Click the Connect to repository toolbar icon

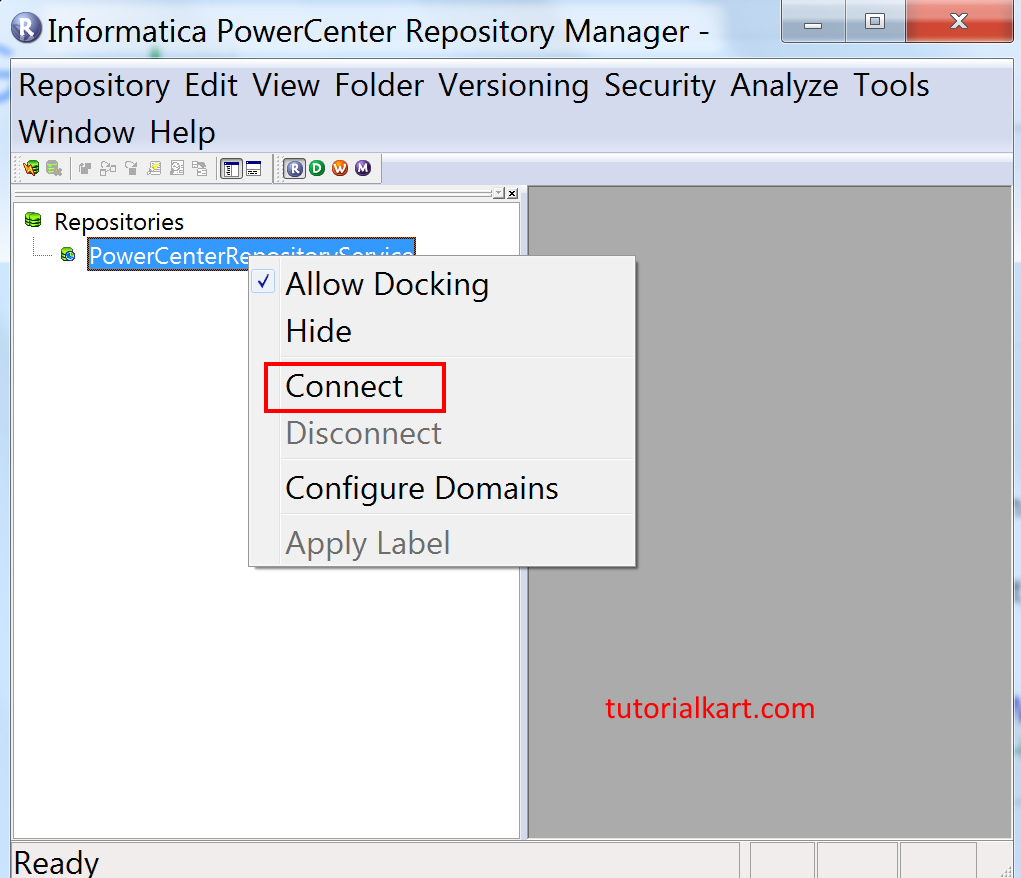(x=31, y=169)
